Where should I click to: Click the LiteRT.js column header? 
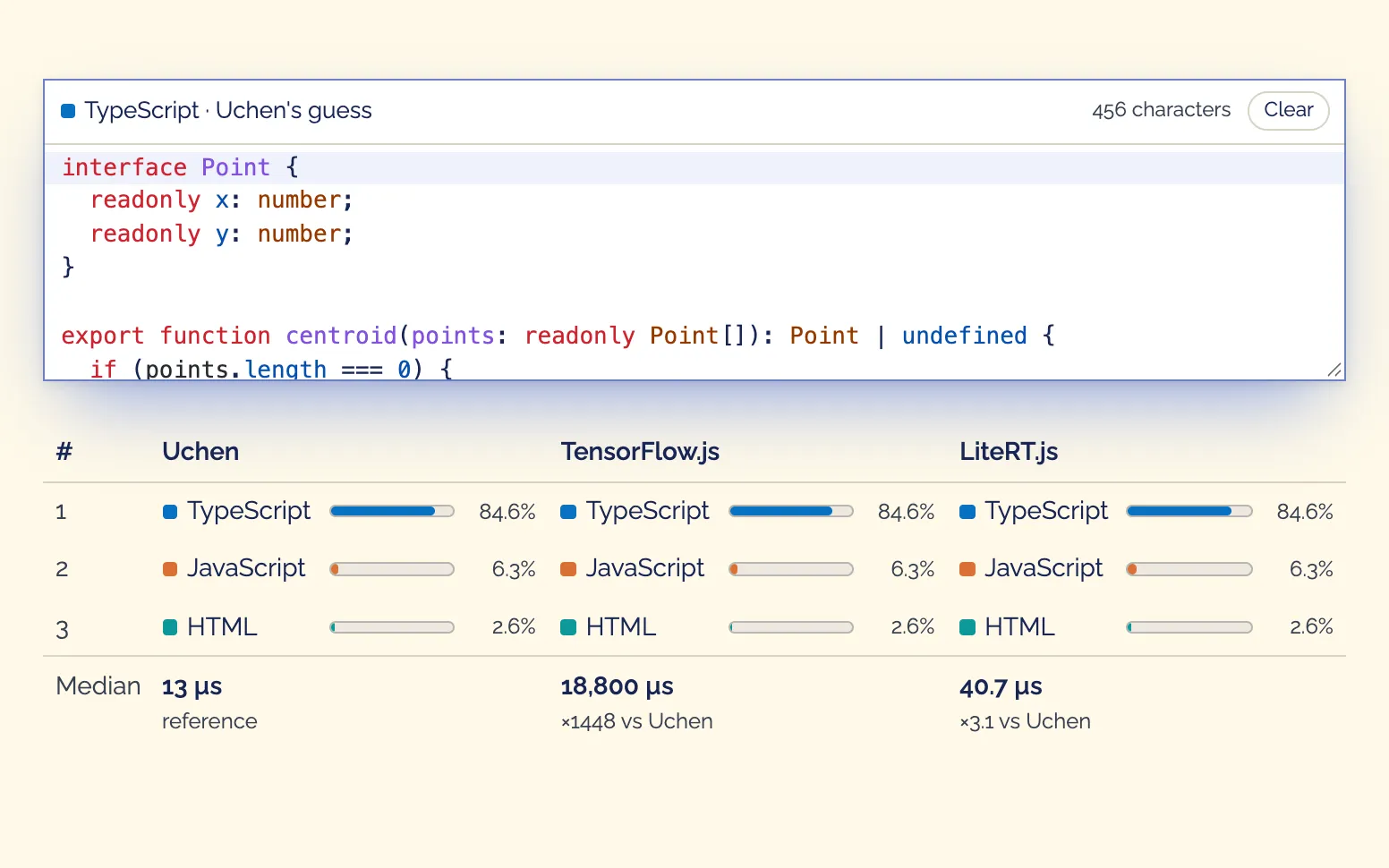tap(1009, 451)
